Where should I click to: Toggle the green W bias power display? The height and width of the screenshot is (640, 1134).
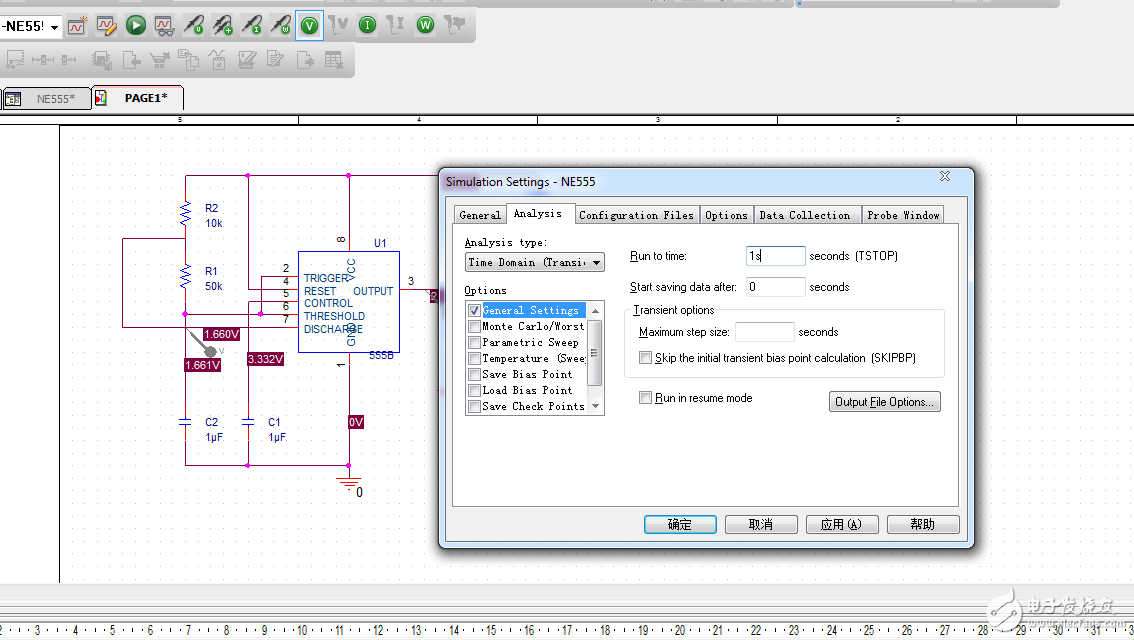coord(426,26)
